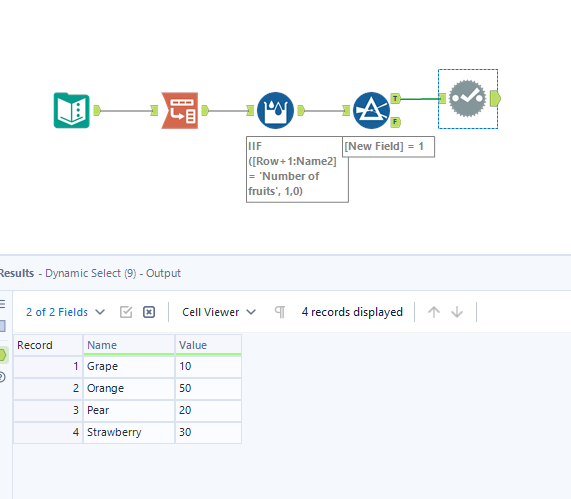
Task: Select the value cell 10
Action: [208, 366]
